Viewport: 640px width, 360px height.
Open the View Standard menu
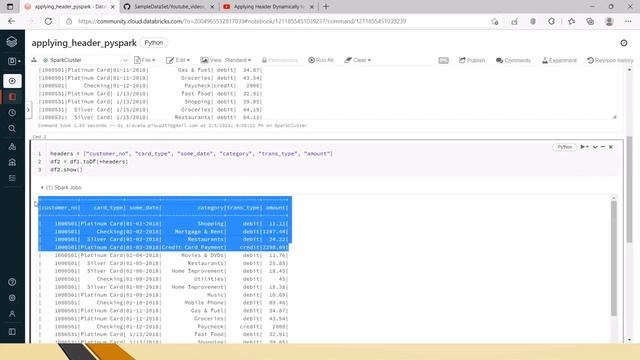coord(226,60)
